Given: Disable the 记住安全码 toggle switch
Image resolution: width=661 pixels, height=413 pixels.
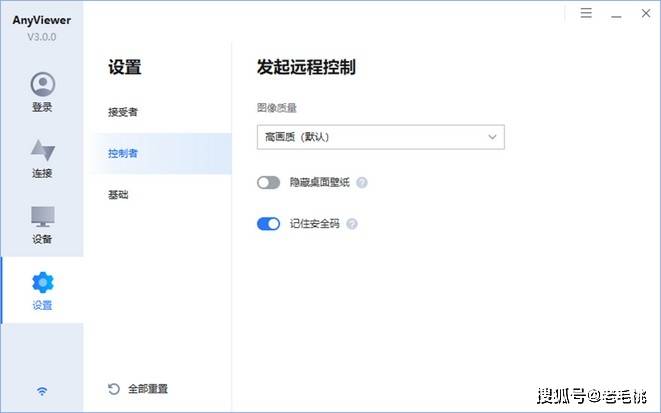Looking at the screenshot, I should (269, 224).
